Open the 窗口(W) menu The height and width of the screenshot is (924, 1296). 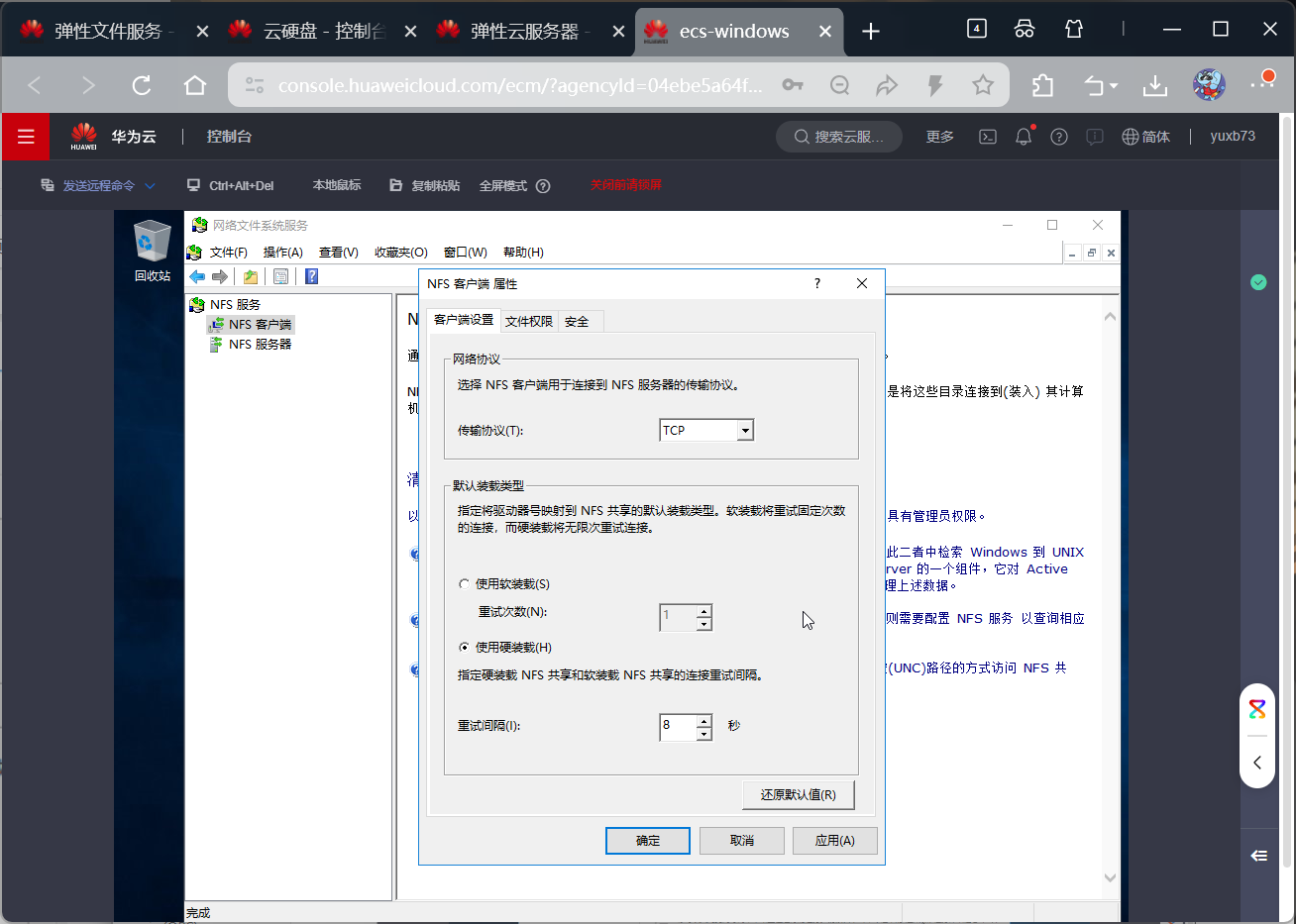466,253
